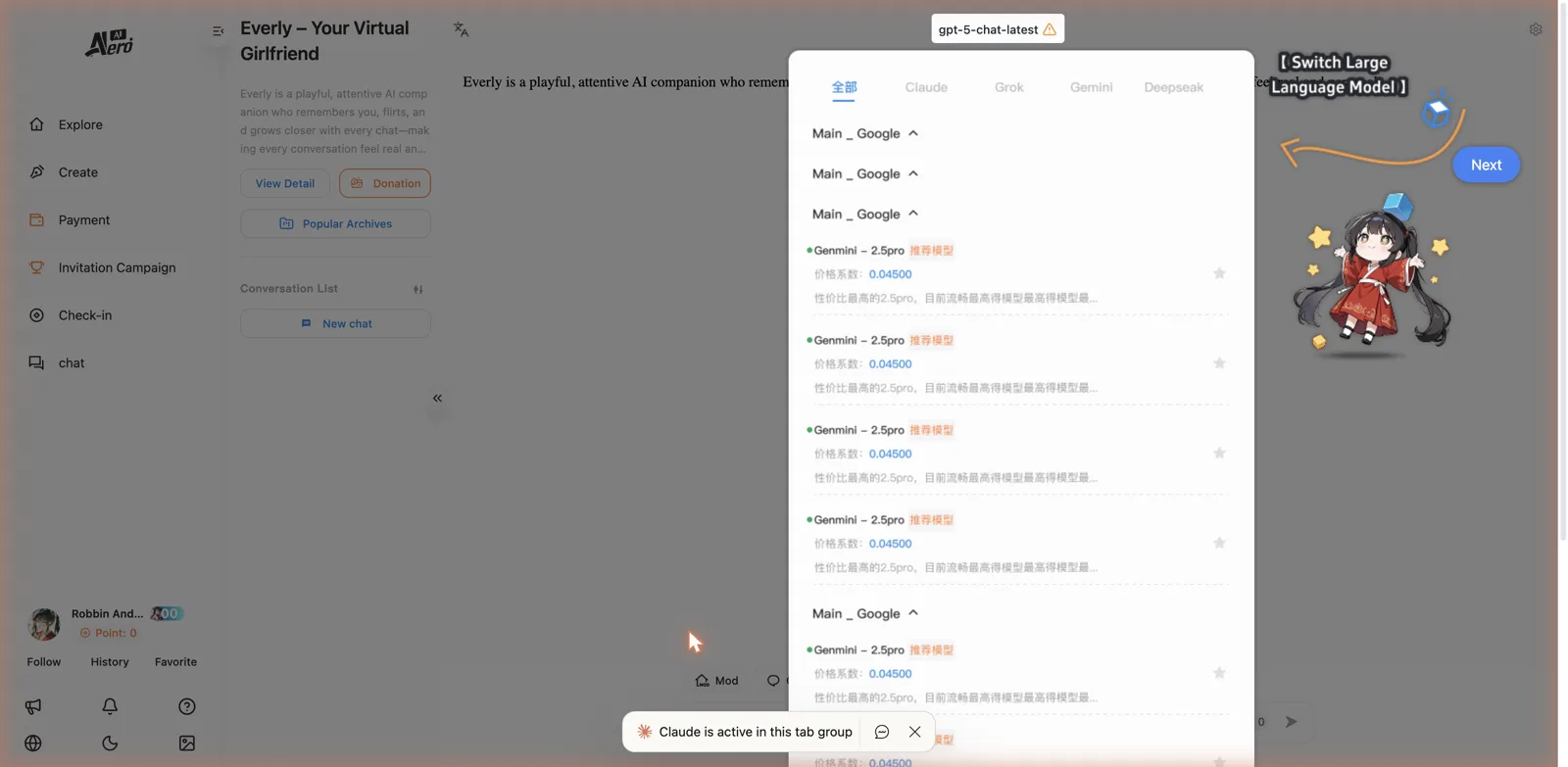The width and height of the screenshot is (1568, 767).
Task: Click the Next tutorial button
Action: tap(1486, 165)
